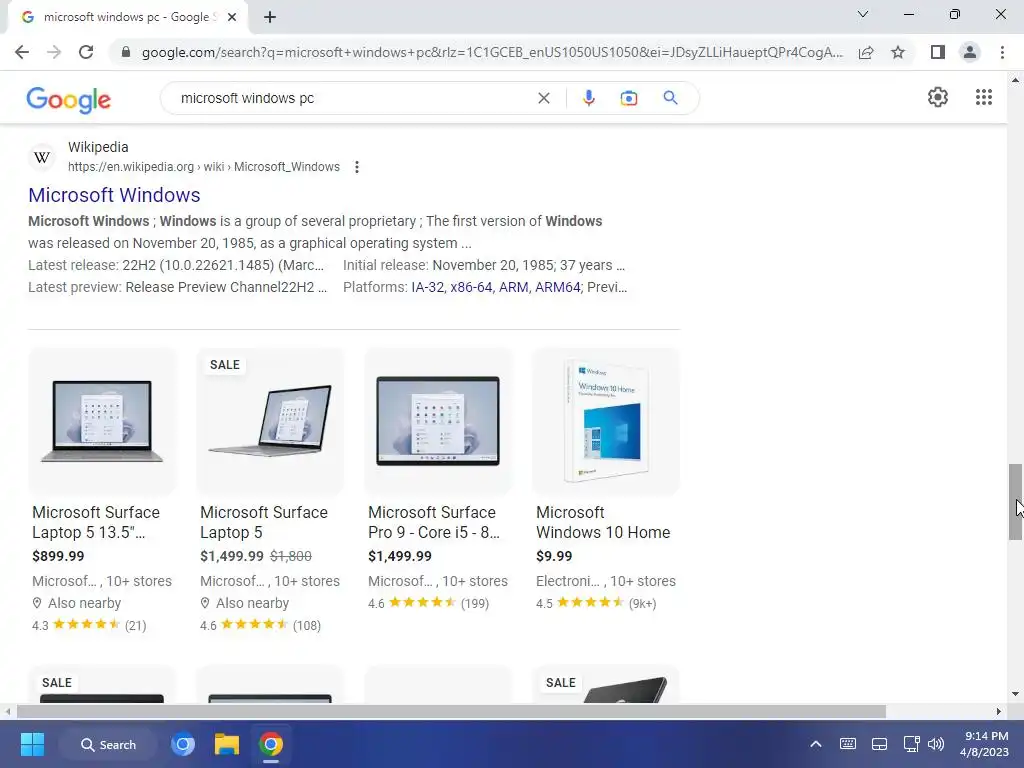
Task: Start voice search with microphone
Action: pyautogui.click(x=588, y=98)
